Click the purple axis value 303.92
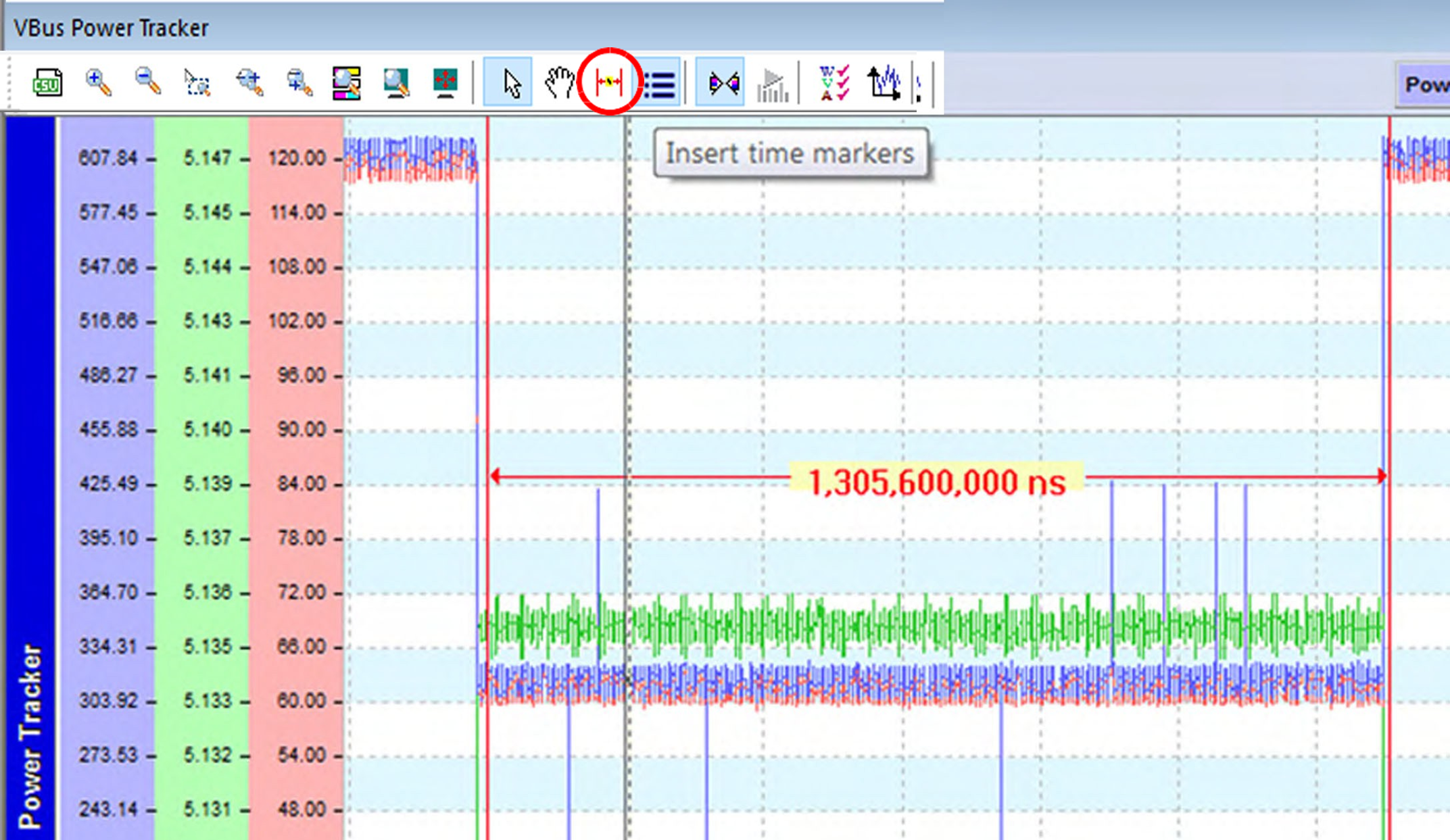1450x840 pixels. tap(107, 700)
